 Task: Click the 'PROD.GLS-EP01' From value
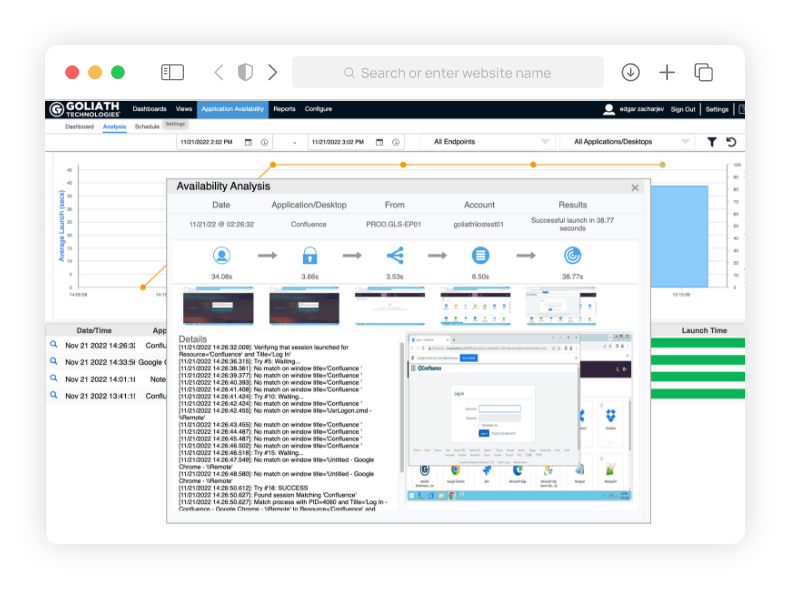[x=393, y=224]
